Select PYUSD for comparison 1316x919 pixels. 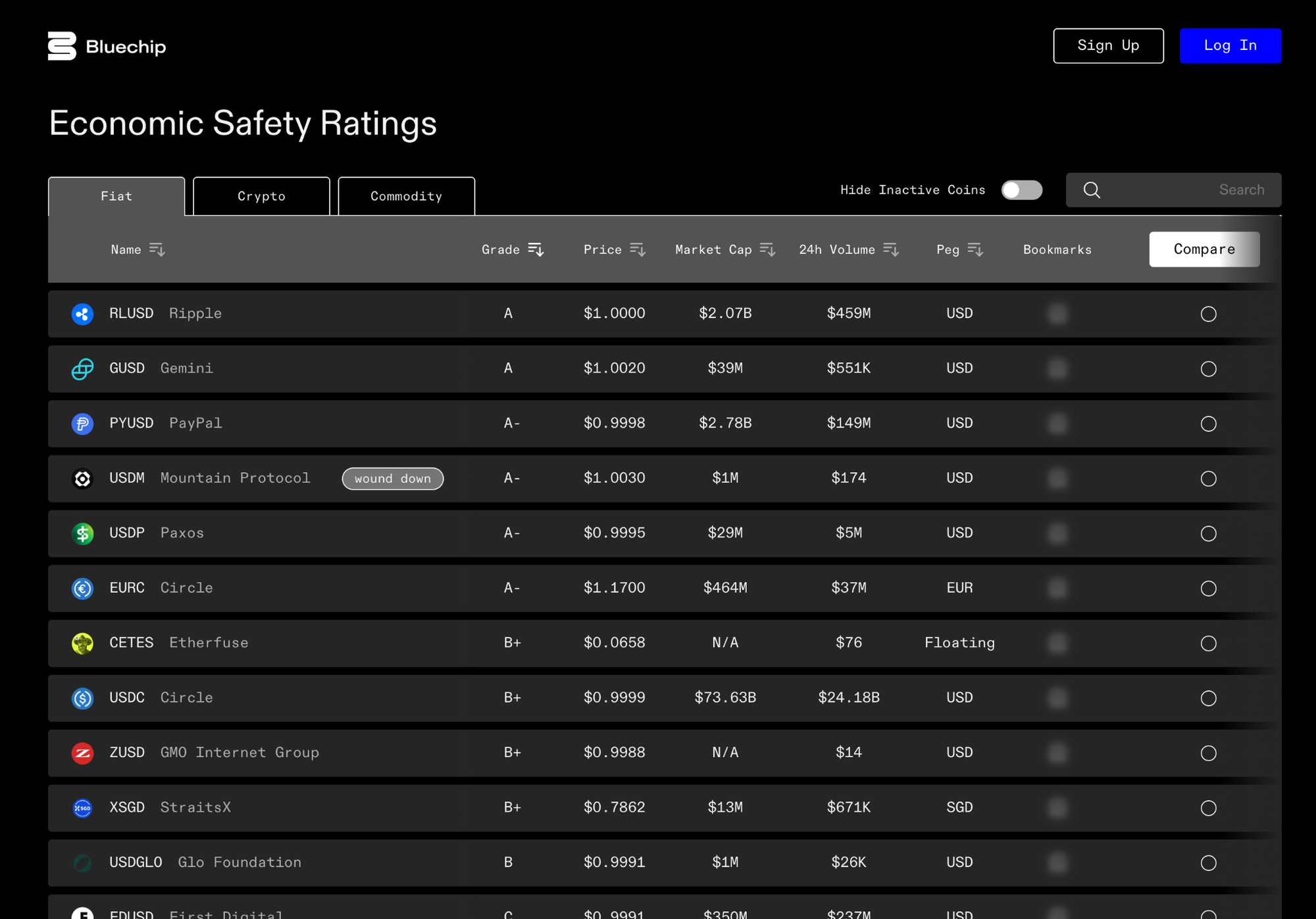[x=1208, y=424]
